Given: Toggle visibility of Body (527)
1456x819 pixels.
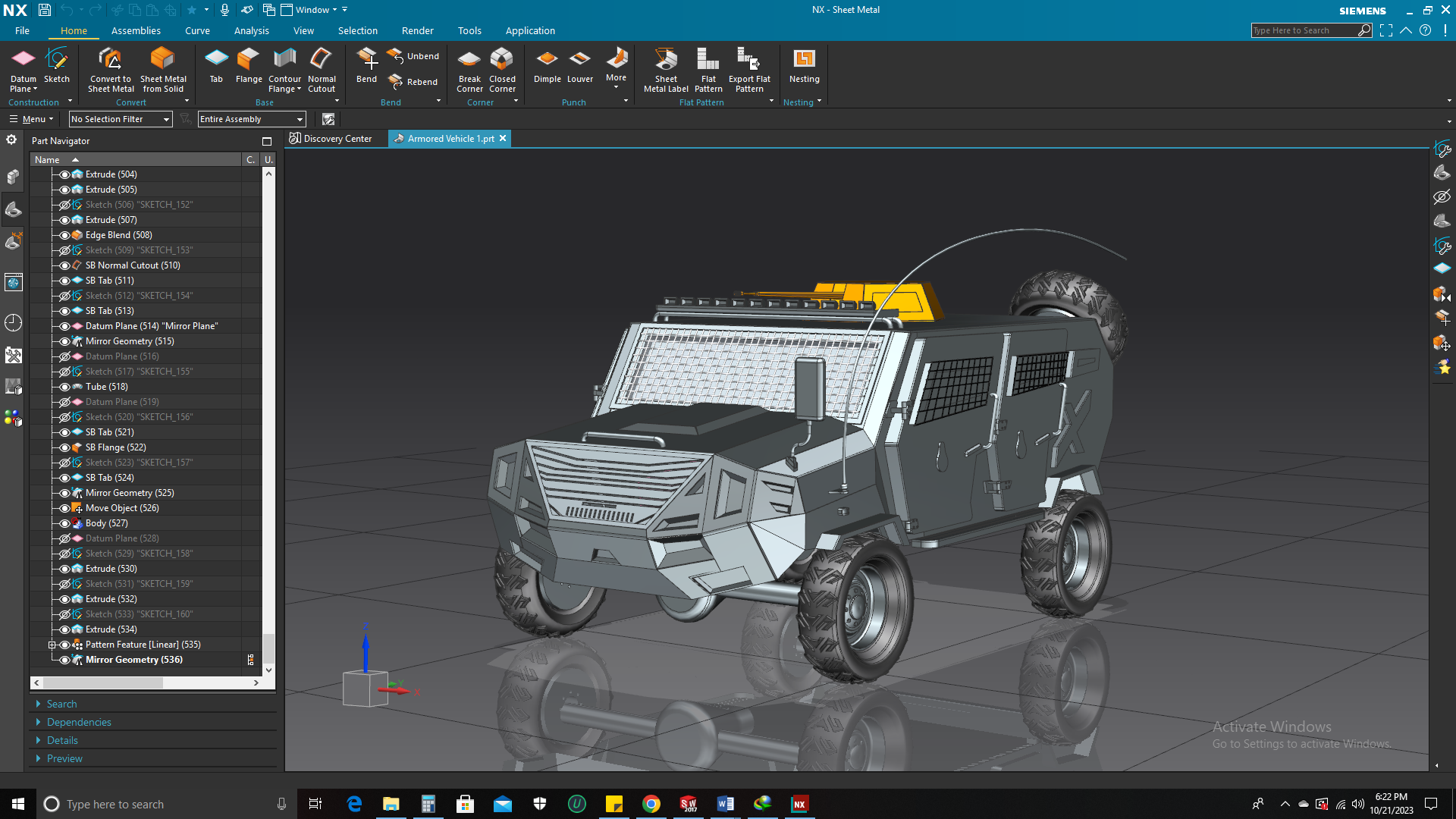Looking at the screenshot, I should [64, 523].
